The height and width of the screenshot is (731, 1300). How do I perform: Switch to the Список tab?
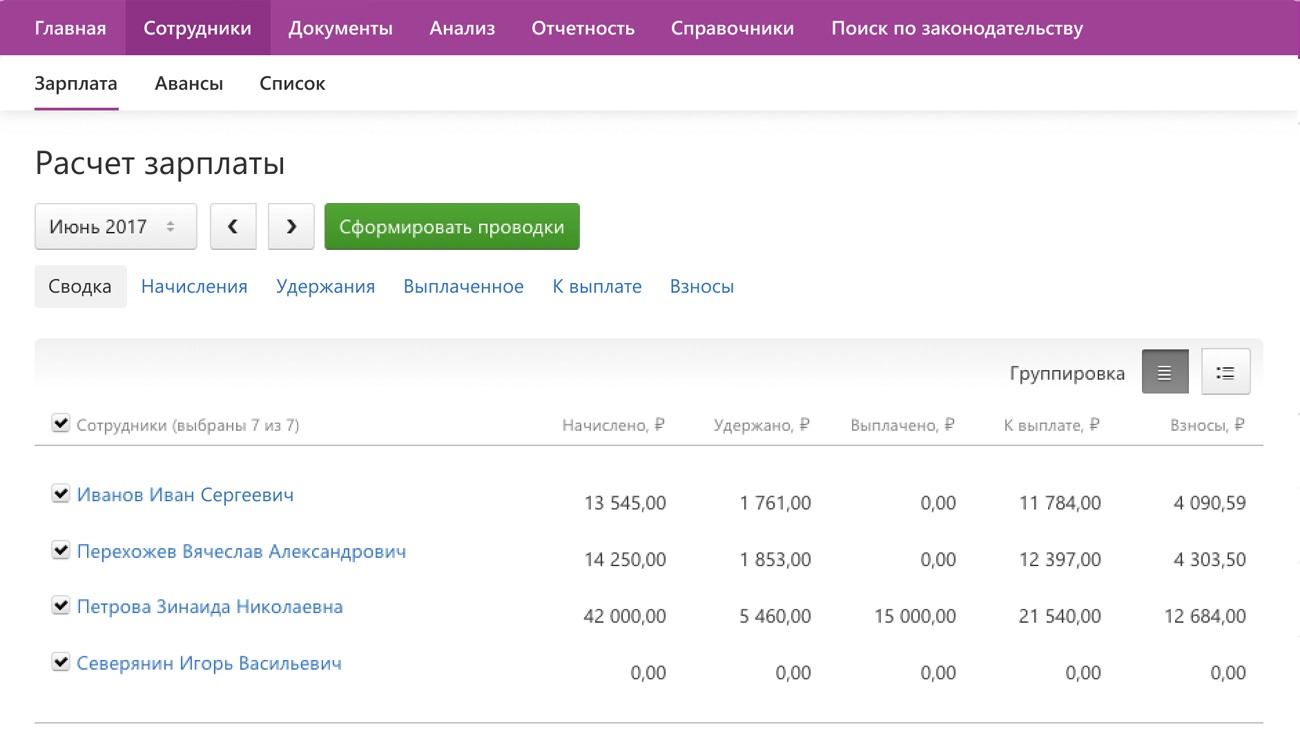(x=292, y=84)
